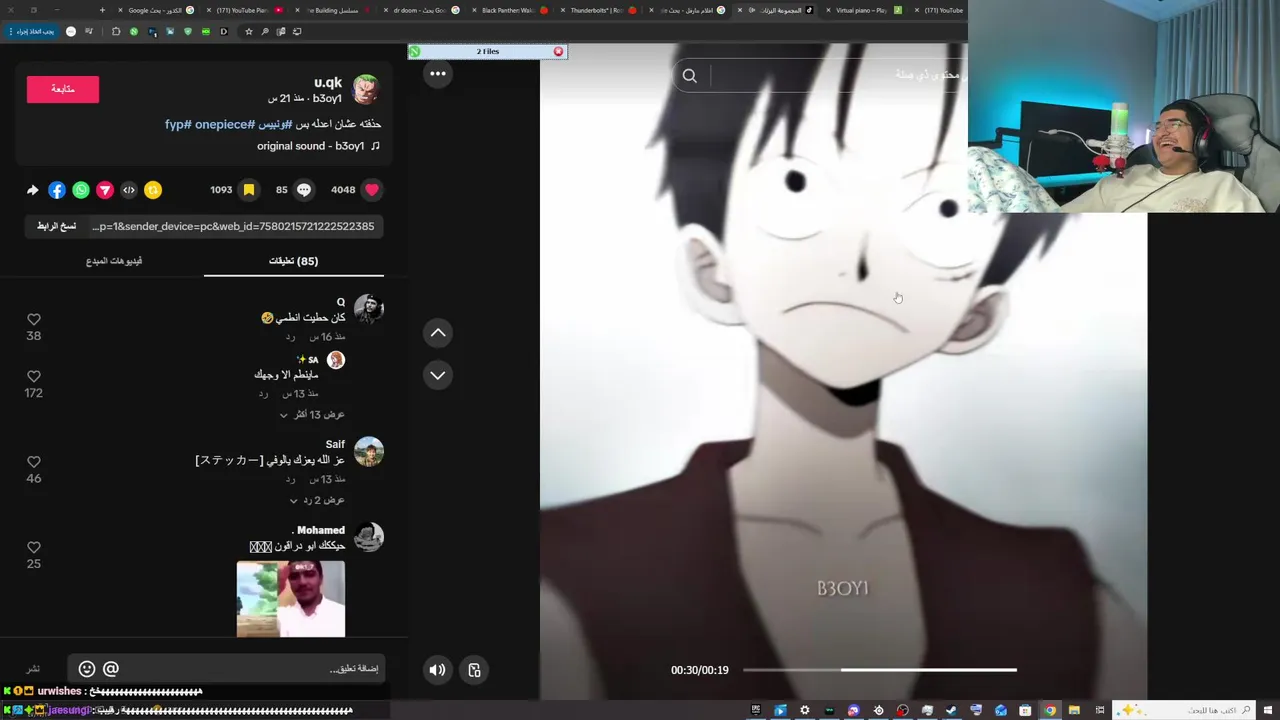Switch to the Thunderbolts browser tab
This screenshot has width=1280, height=720.
pos(598,10)
